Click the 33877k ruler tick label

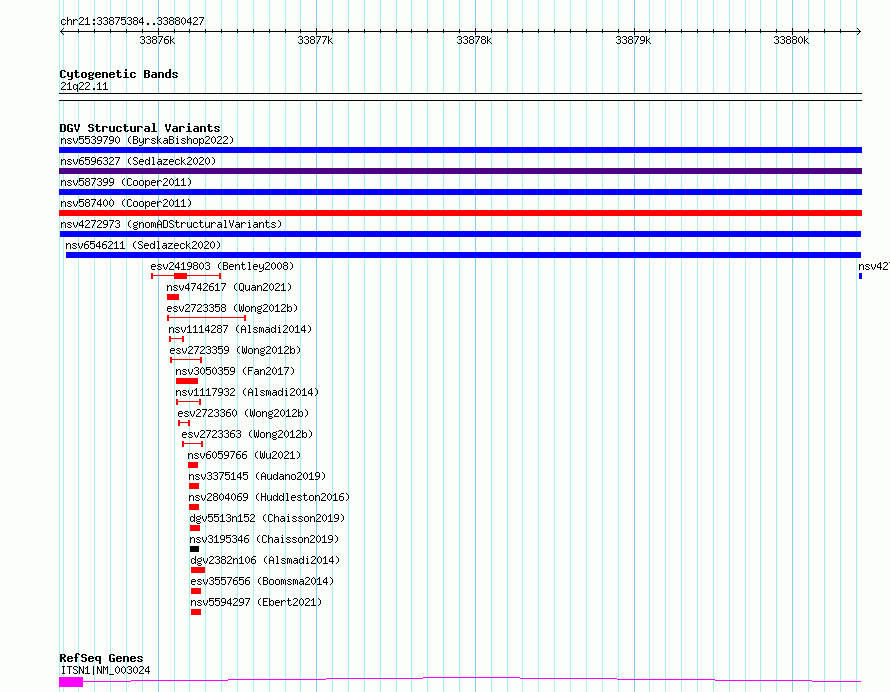pyautogui.click(x=315, y=40)
